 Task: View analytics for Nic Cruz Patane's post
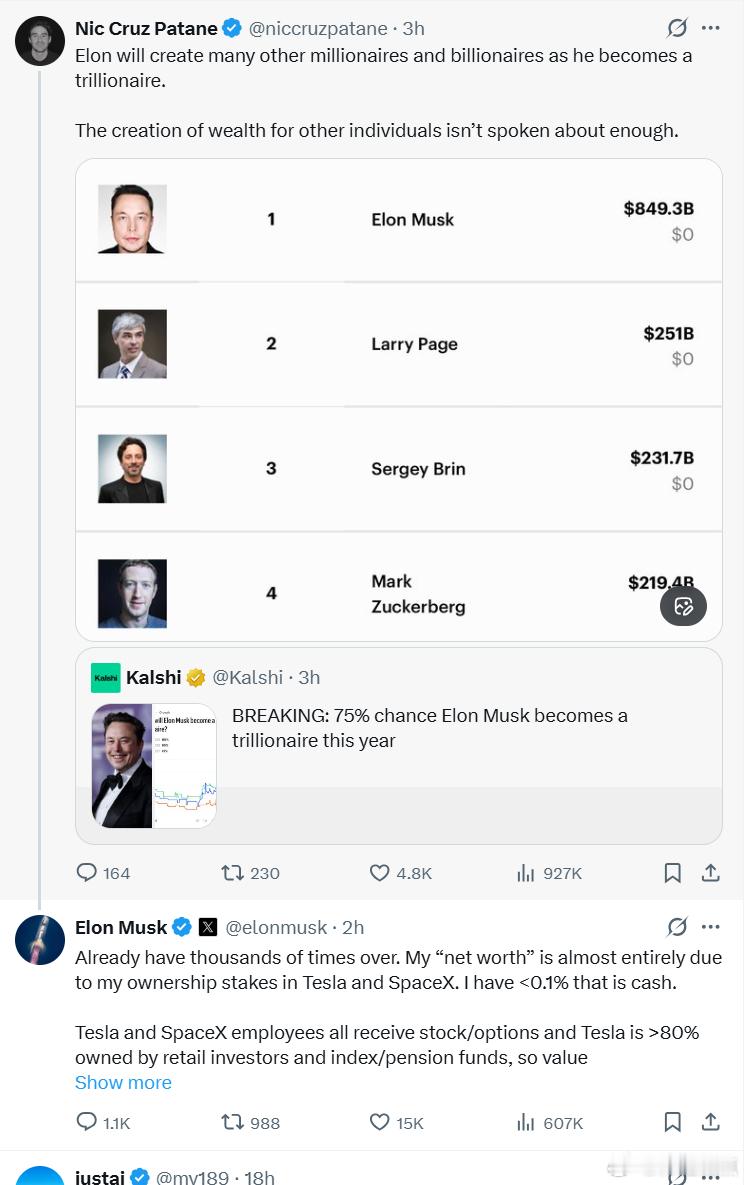[526, 873]
